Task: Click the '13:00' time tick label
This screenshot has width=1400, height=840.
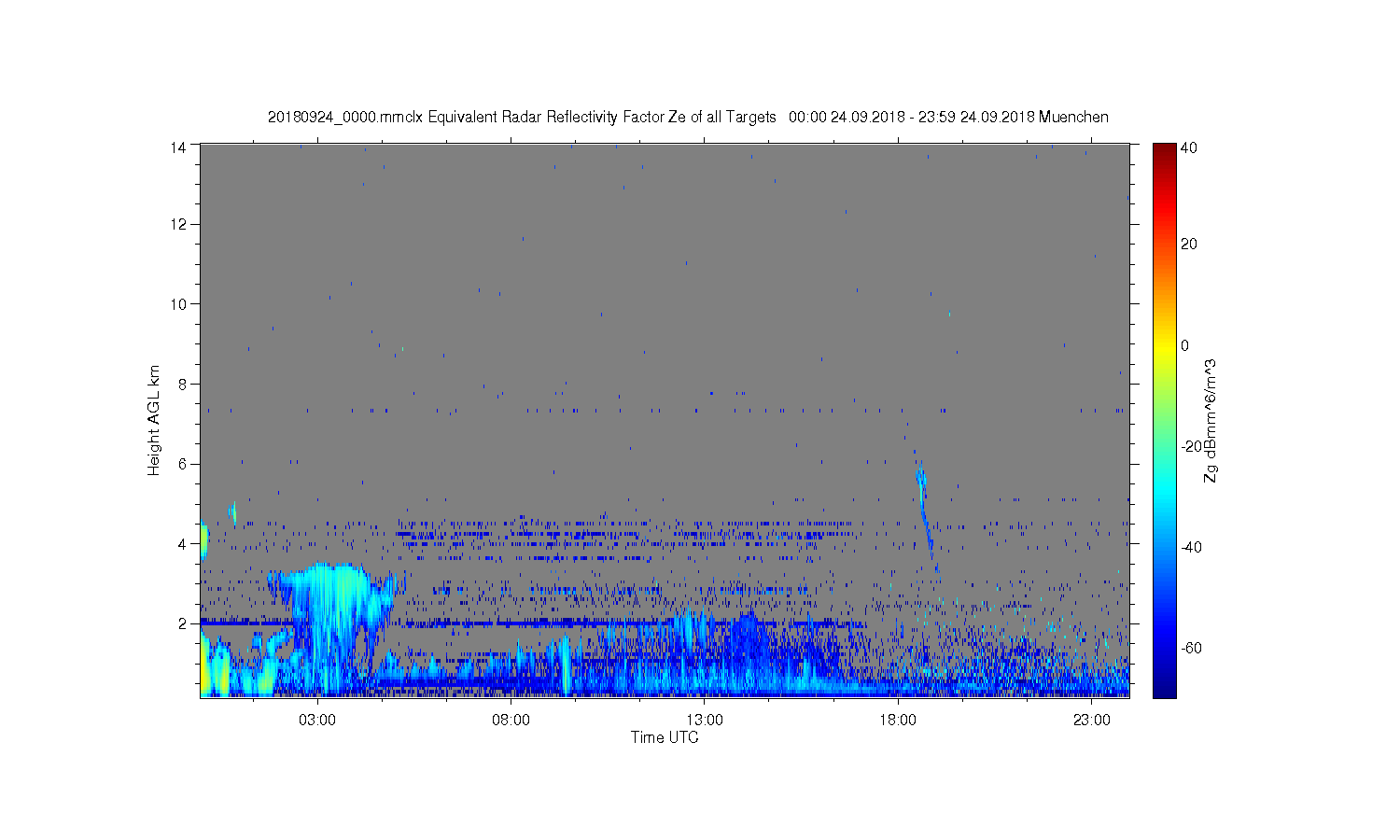Action: (x=705, y=721)
